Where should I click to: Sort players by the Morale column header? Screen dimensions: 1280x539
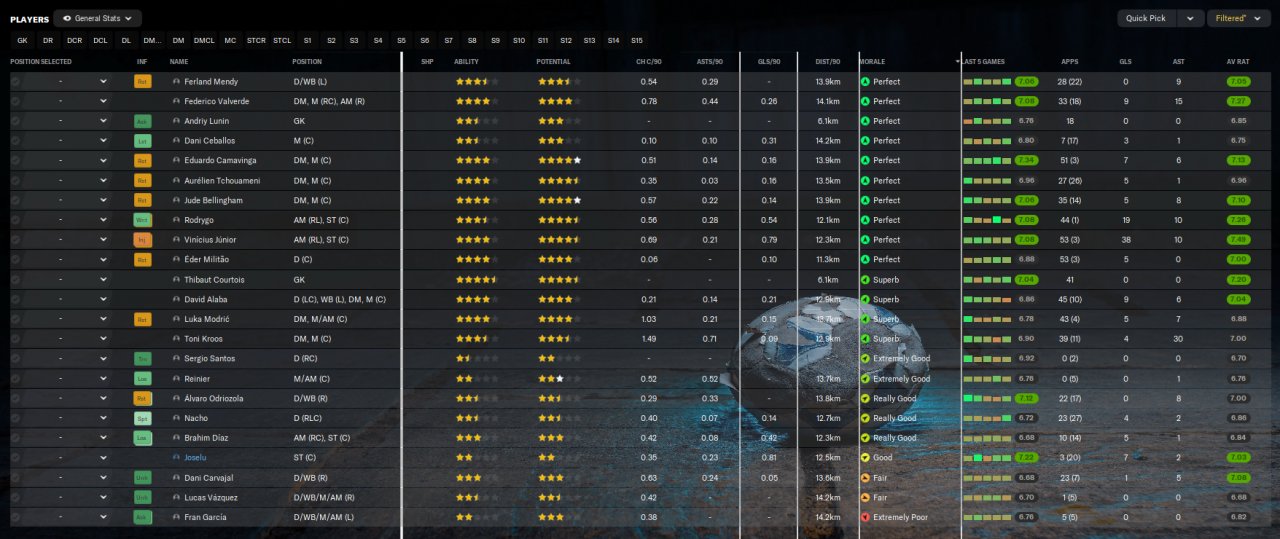coord(872,62)
